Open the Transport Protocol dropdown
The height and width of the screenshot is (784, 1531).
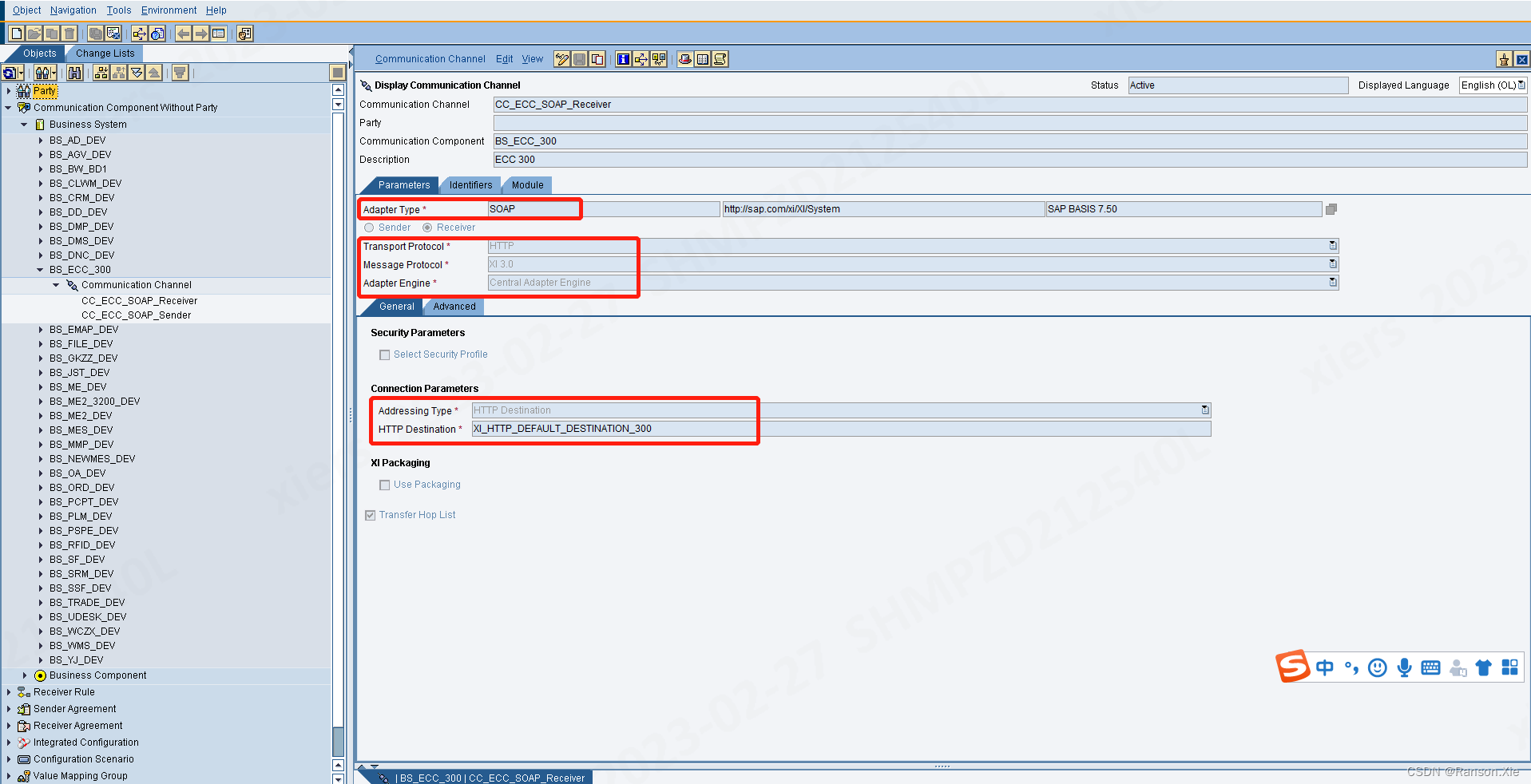click(1332, 246)
